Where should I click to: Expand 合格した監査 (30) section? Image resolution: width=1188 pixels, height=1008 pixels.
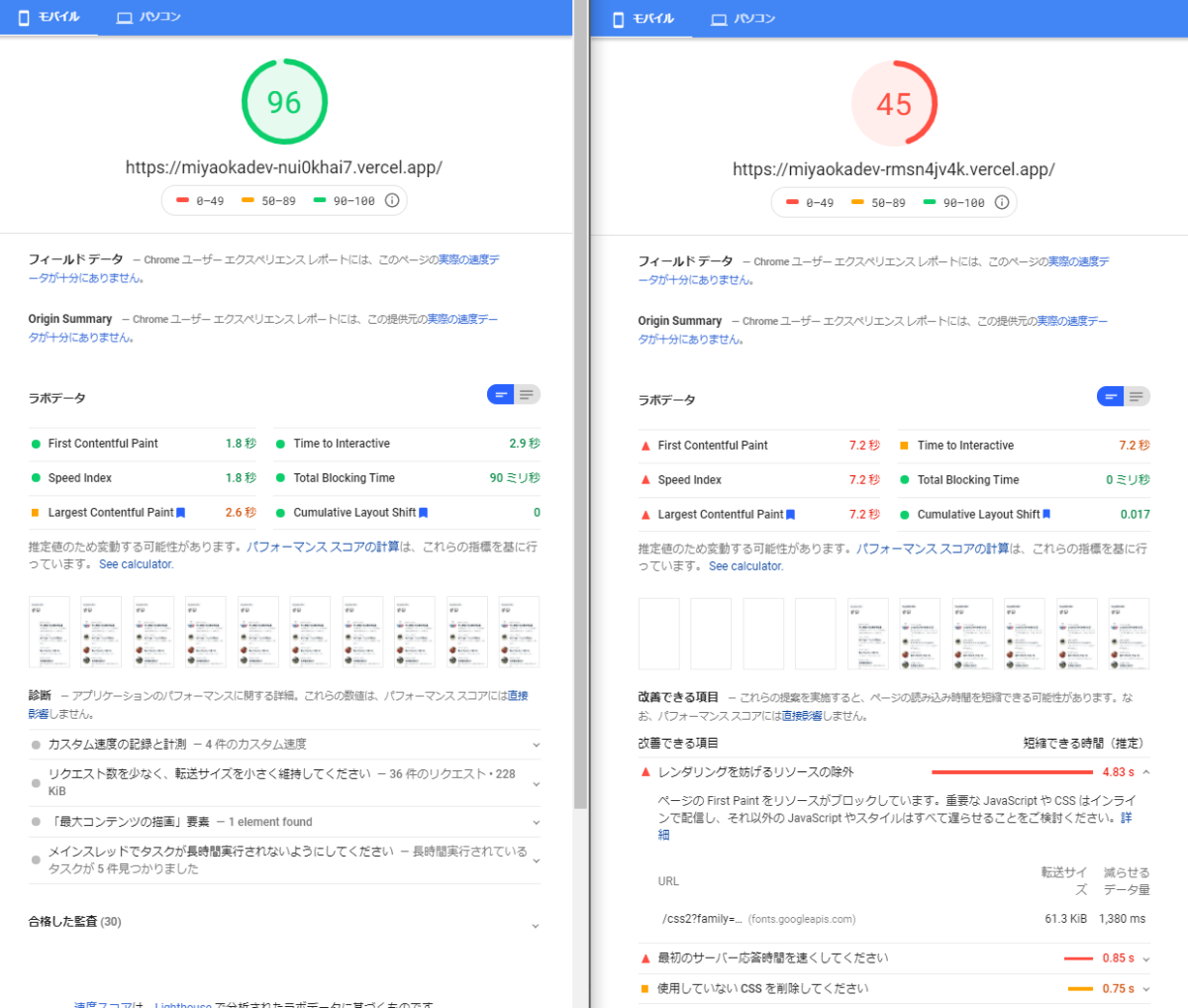285,922
